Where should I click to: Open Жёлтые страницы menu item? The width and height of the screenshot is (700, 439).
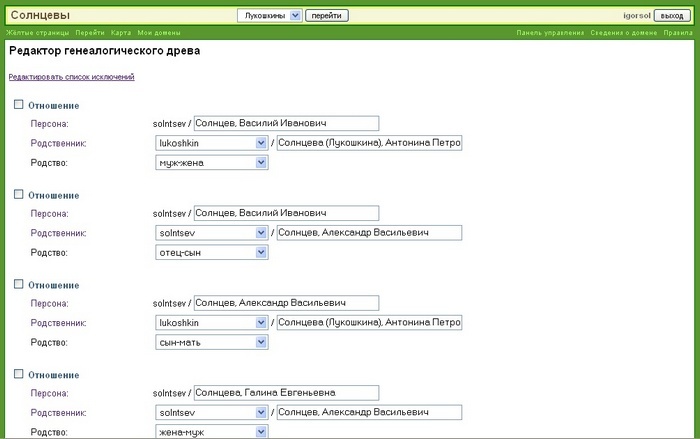click(37, 33)
